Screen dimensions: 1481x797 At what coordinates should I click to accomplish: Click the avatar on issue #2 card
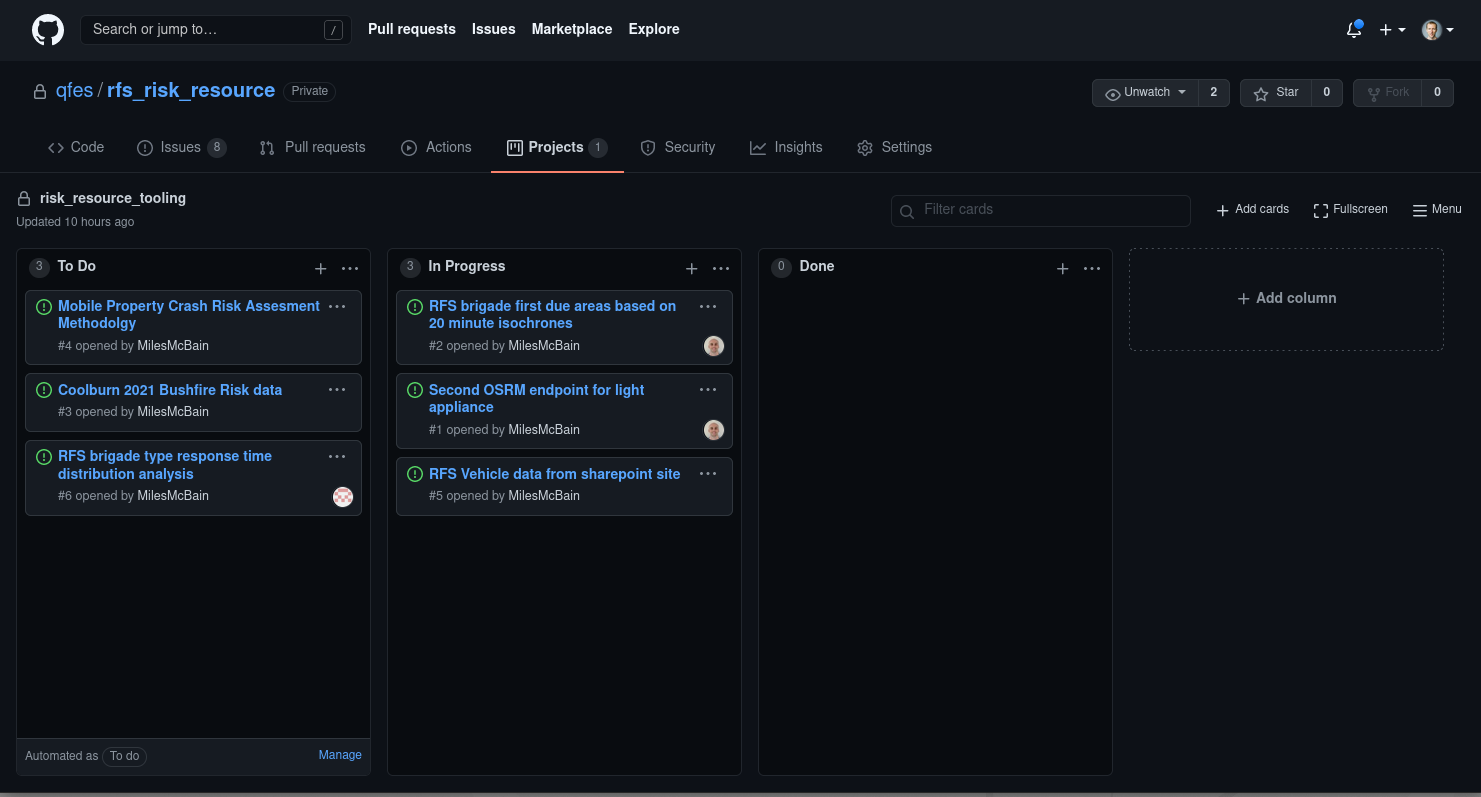714,345
